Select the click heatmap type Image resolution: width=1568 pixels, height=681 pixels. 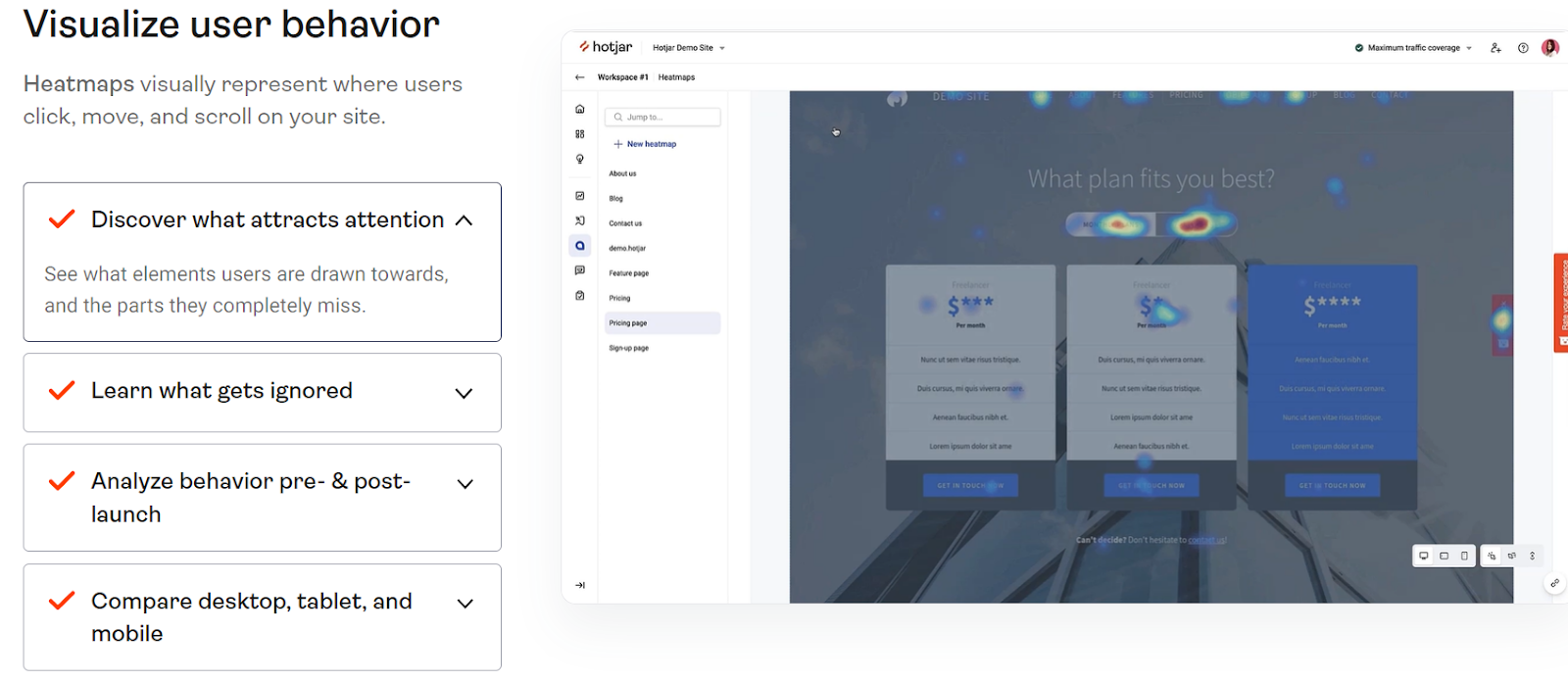1492,556
